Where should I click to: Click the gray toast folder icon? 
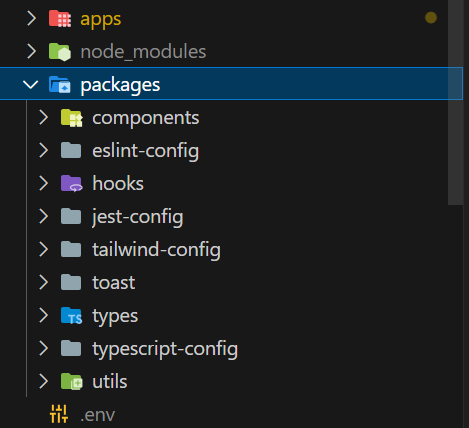(71, 282)
